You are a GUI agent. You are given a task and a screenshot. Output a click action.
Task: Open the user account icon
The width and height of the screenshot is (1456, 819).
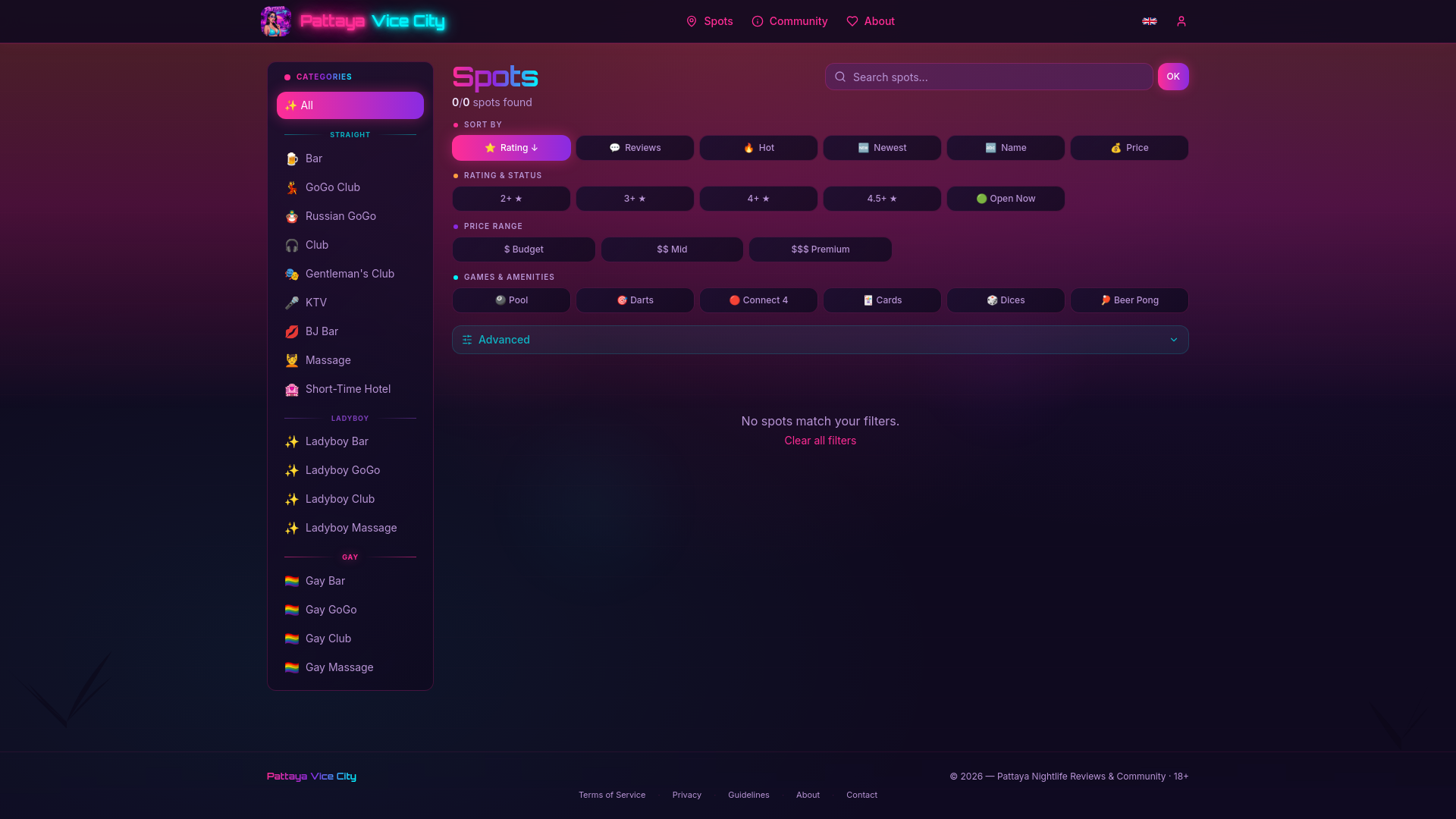point(1181,21)
